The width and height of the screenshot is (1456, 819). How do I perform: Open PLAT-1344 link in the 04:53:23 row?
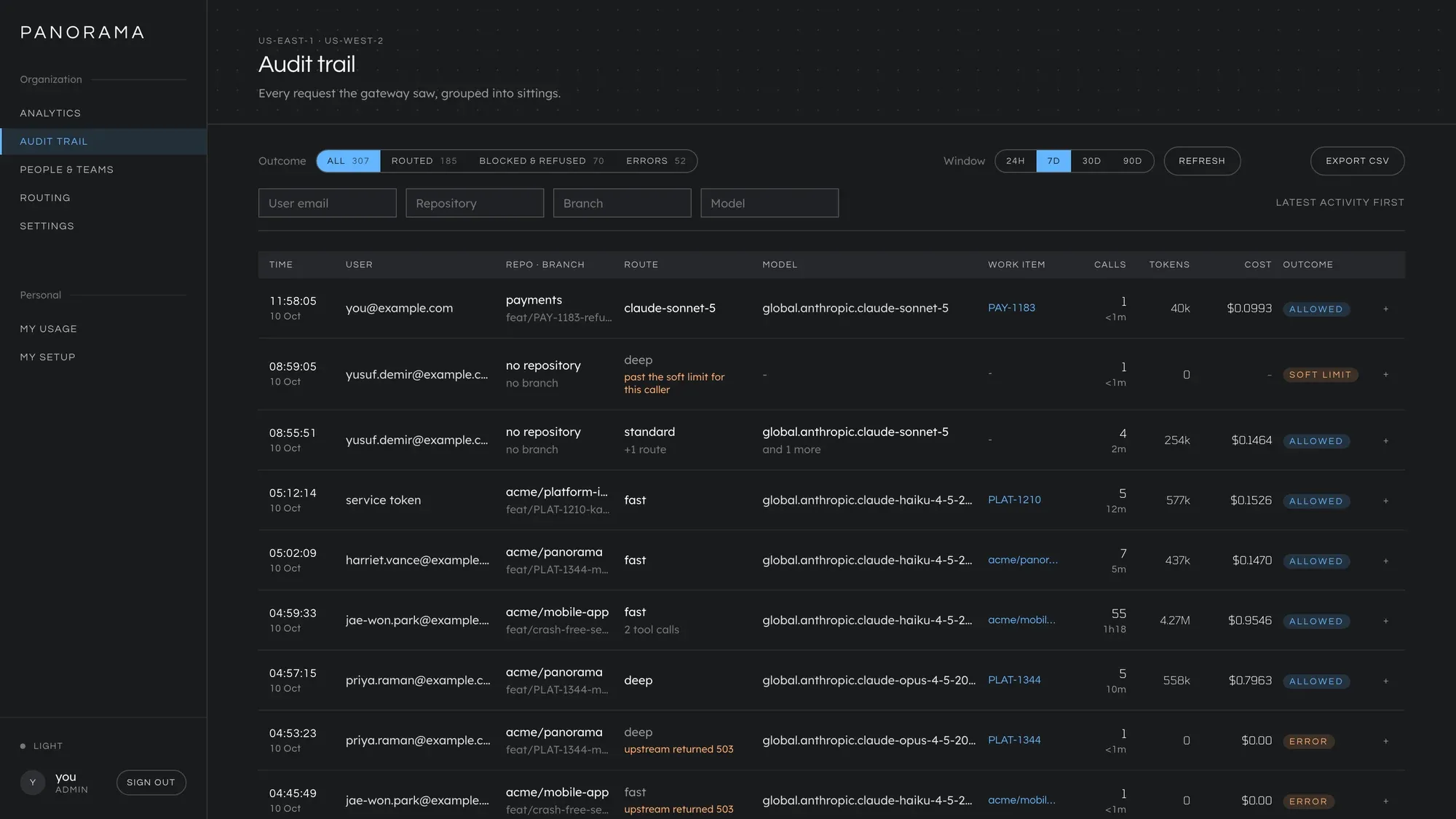click(x=1014, y=740)
